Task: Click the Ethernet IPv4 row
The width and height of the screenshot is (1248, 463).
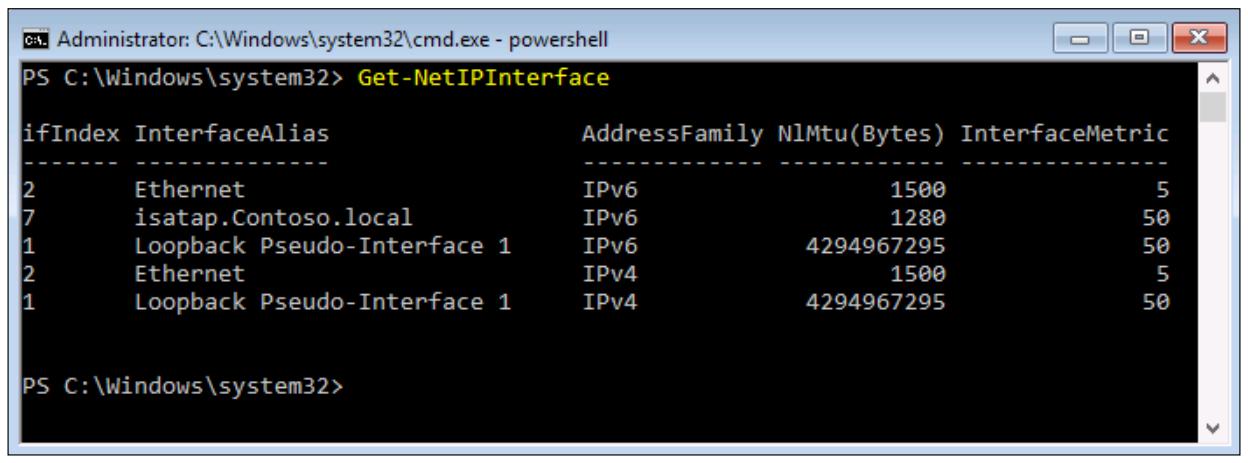Action: (596, 270)
